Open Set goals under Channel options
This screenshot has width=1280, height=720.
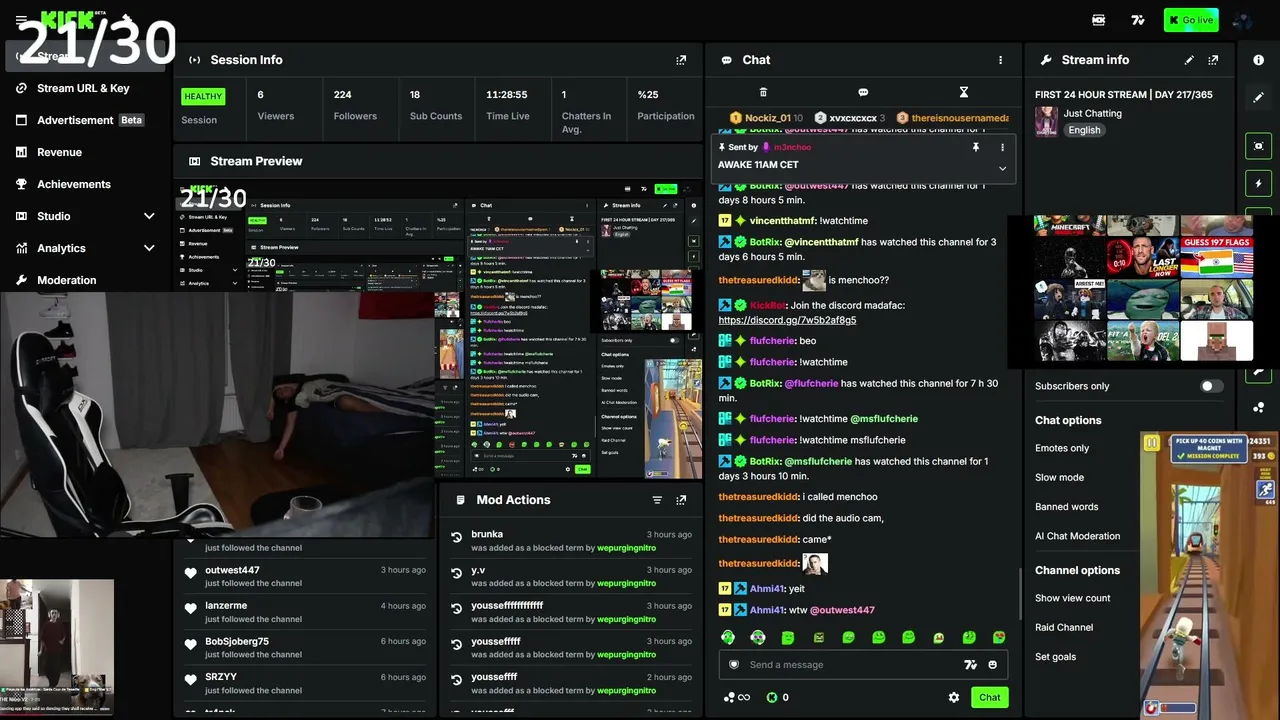click(x=1055, y=657)
